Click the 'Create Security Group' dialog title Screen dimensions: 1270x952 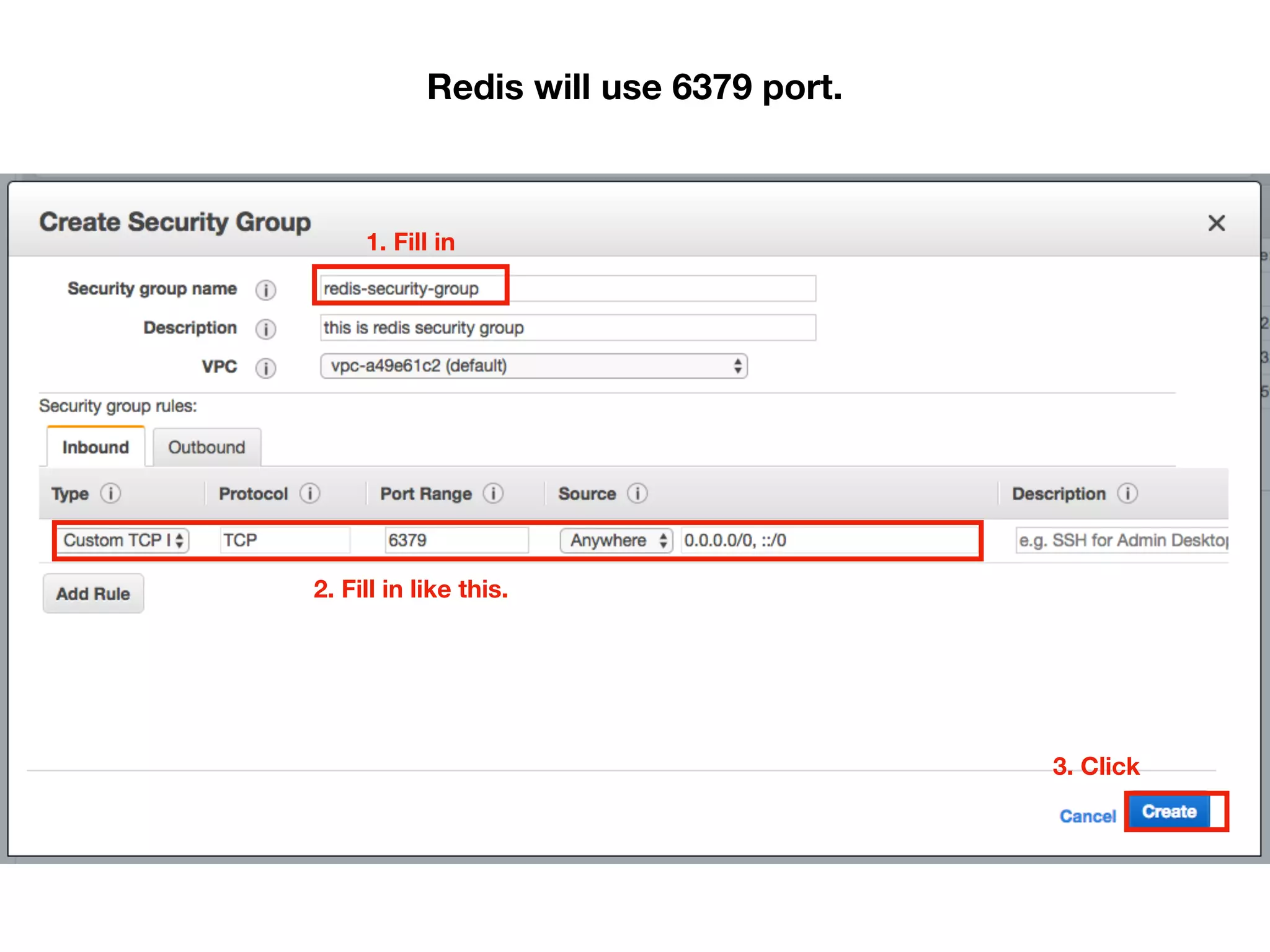point(175,222)
